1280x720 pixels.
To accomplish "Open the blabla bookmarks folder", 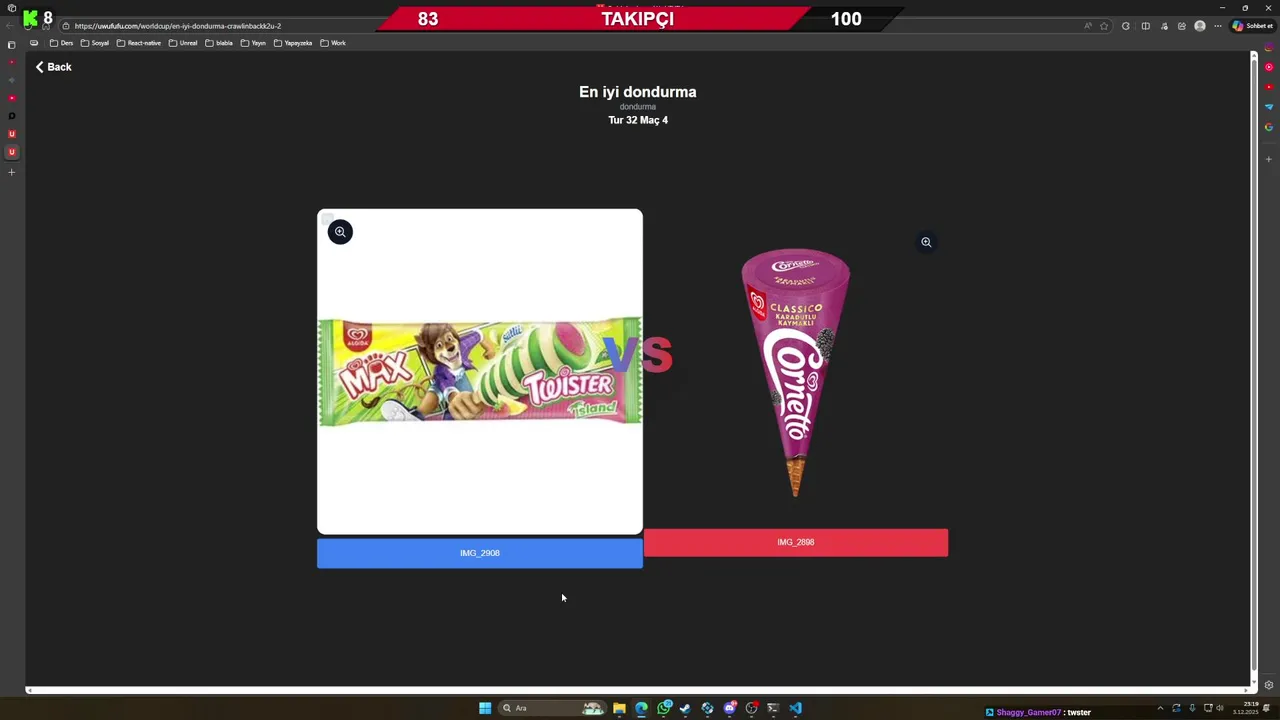I will [x=219, y=43].
